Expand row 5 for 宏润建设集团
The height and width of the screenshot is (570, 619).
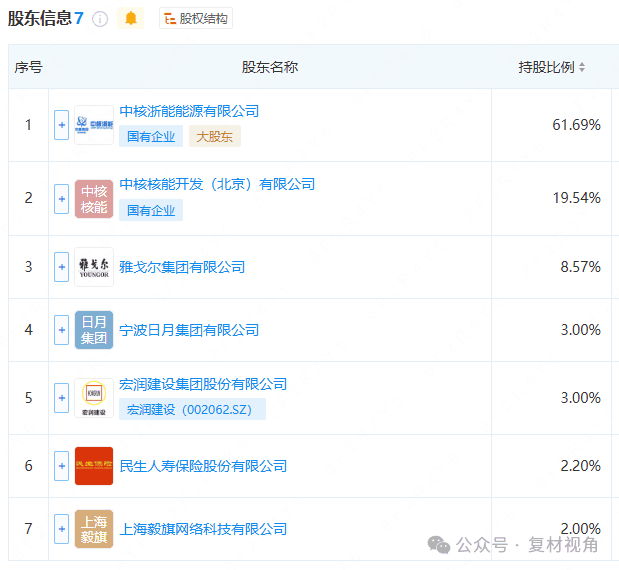coord(61,398)
